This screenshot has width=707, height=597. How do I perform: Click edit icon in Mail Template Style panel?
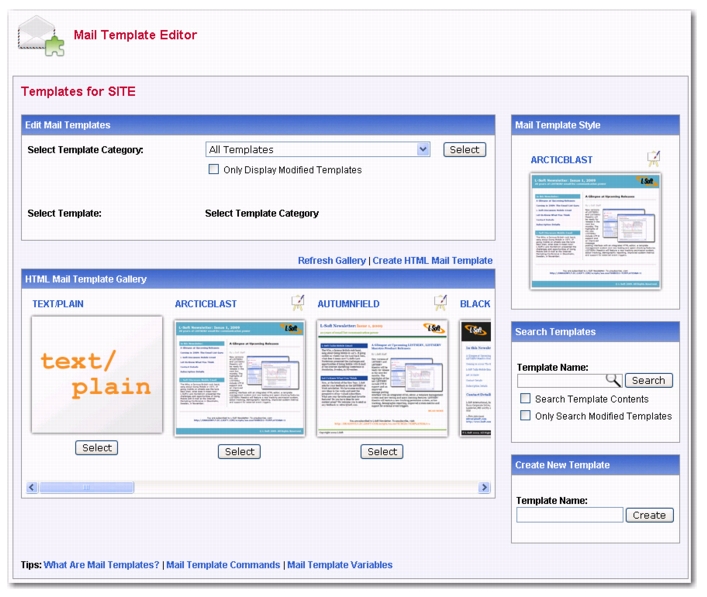coord(653,158)
